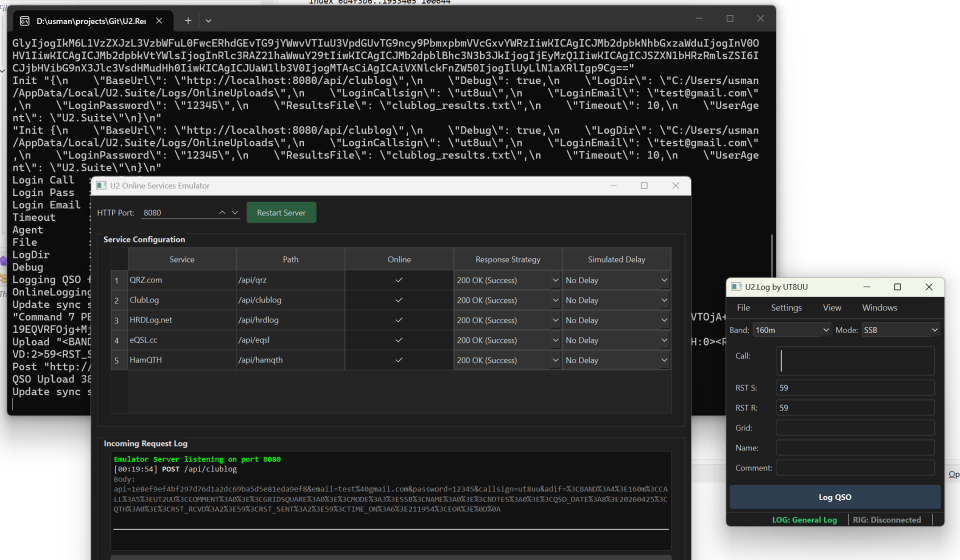Select the /api/clublog path cell
The width and height of the screenshot is (960, 560).
pos(290,300)
